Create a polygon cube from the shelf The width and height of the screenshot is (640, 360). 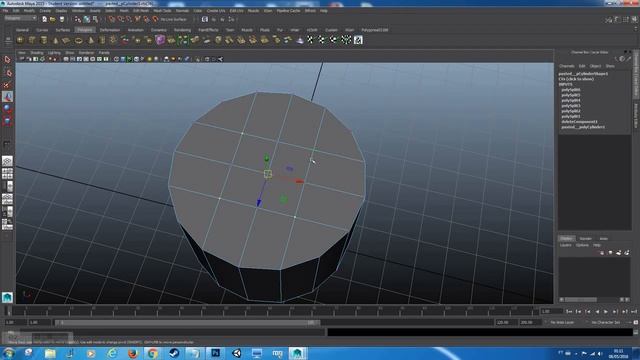tap(32, 40)
